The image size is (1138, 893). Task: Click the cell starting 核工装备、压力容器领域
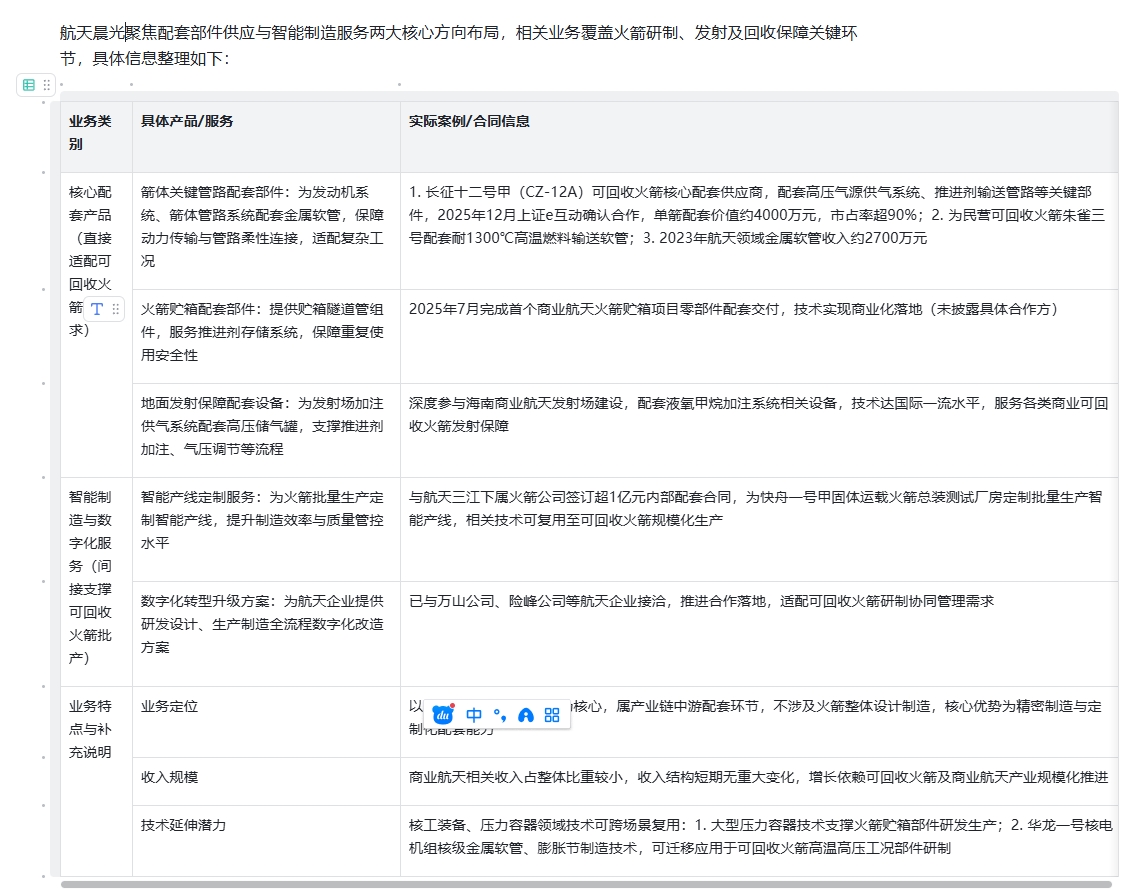(759, 840)
